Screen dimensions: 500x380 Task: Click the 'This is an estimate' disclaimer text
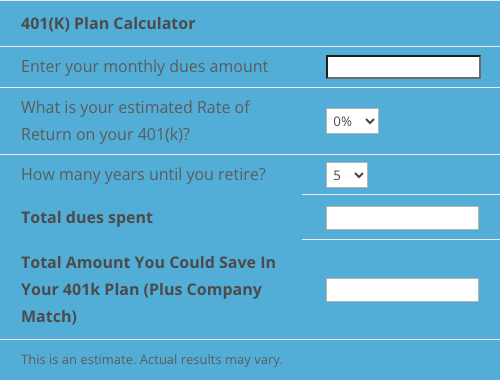[x=78, y=360]
